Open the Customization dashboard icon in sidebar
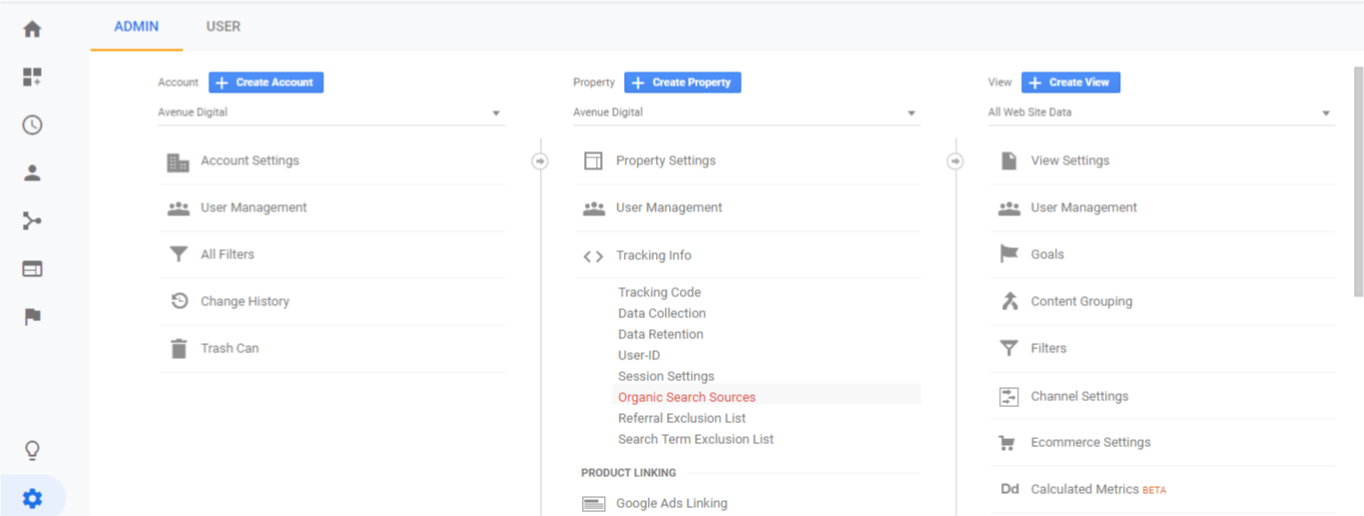This screenshot has height=516, width=1364. coord(32,77)
